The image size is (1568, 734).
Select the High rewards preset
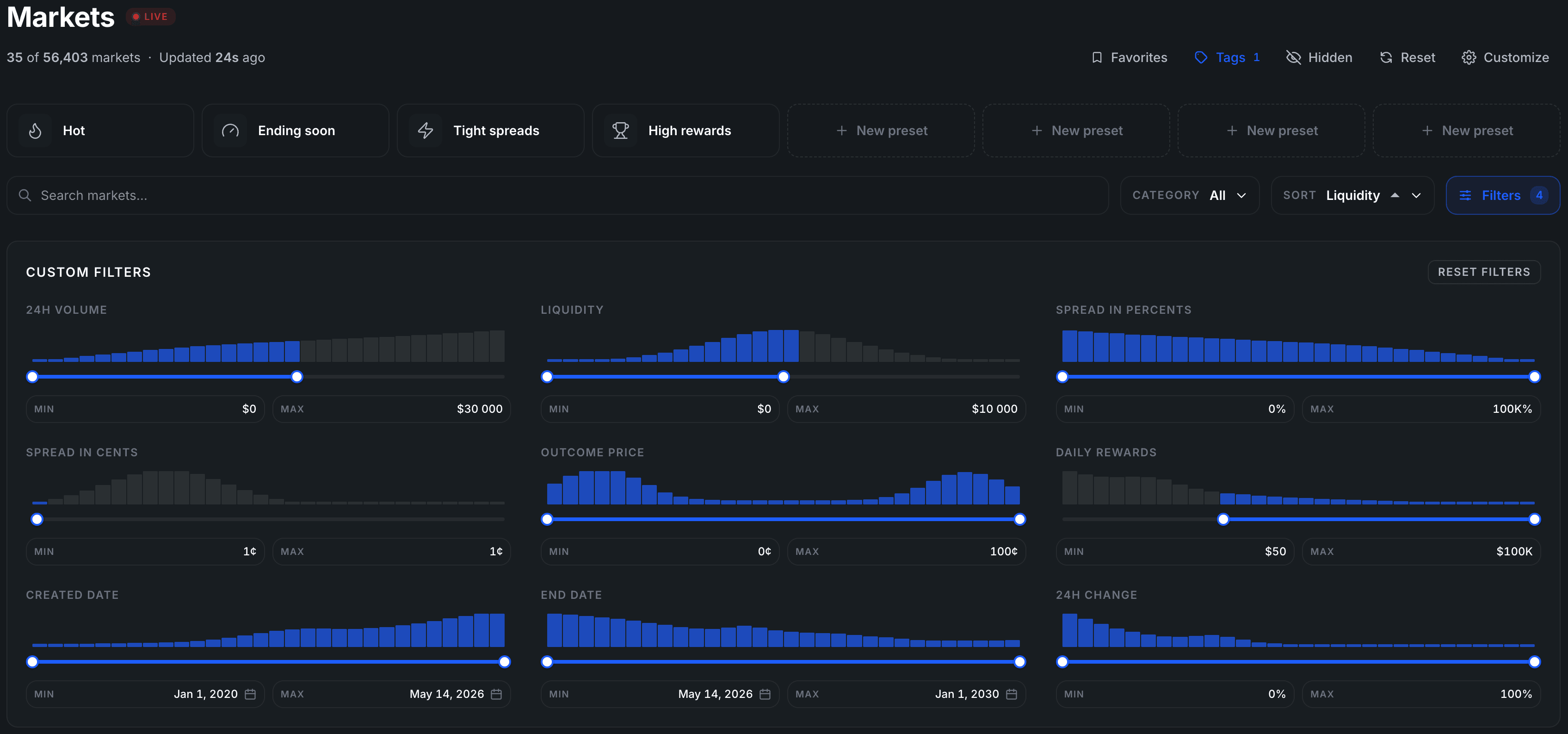(686, 131)
